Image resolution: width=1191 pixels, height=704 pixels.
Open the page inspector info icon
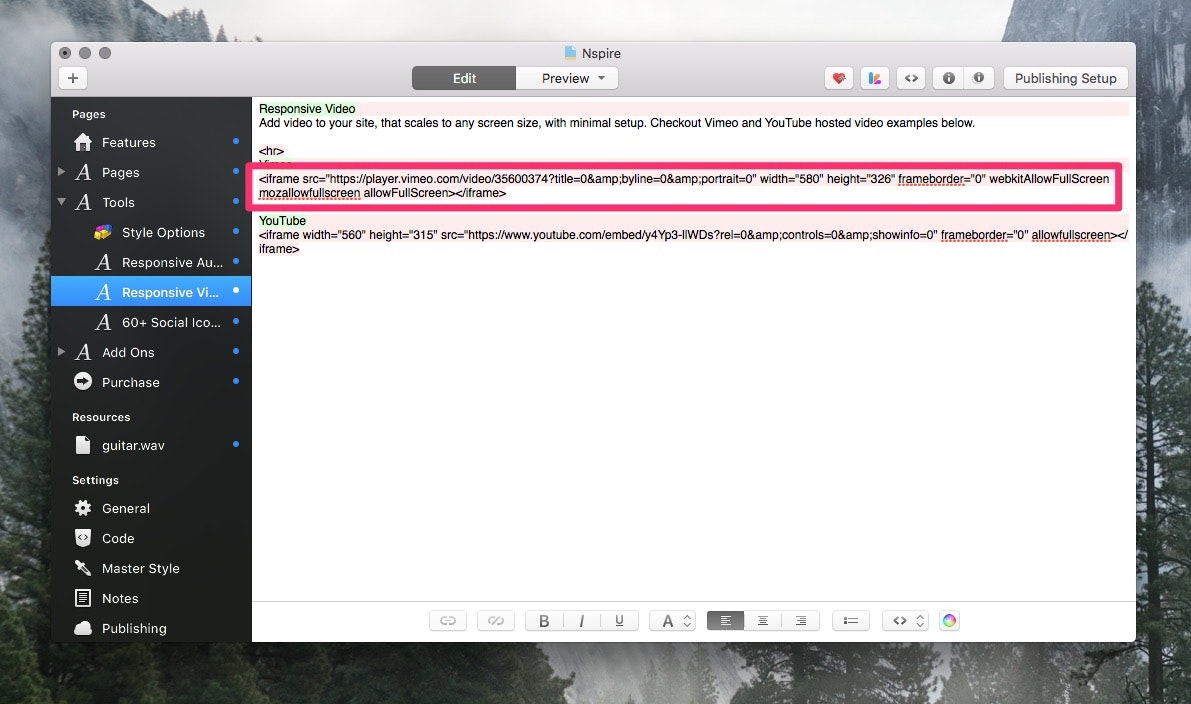pos(949,78)
